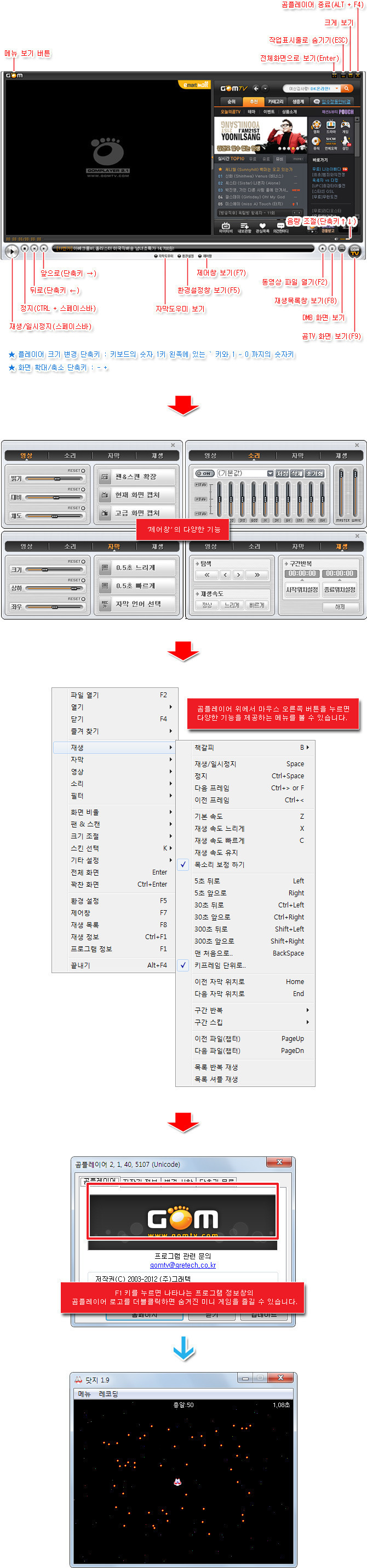Click RESET radio for subtitle 크기
Viewport: 367px width, 1568px height.
click(x=83, y=561)
